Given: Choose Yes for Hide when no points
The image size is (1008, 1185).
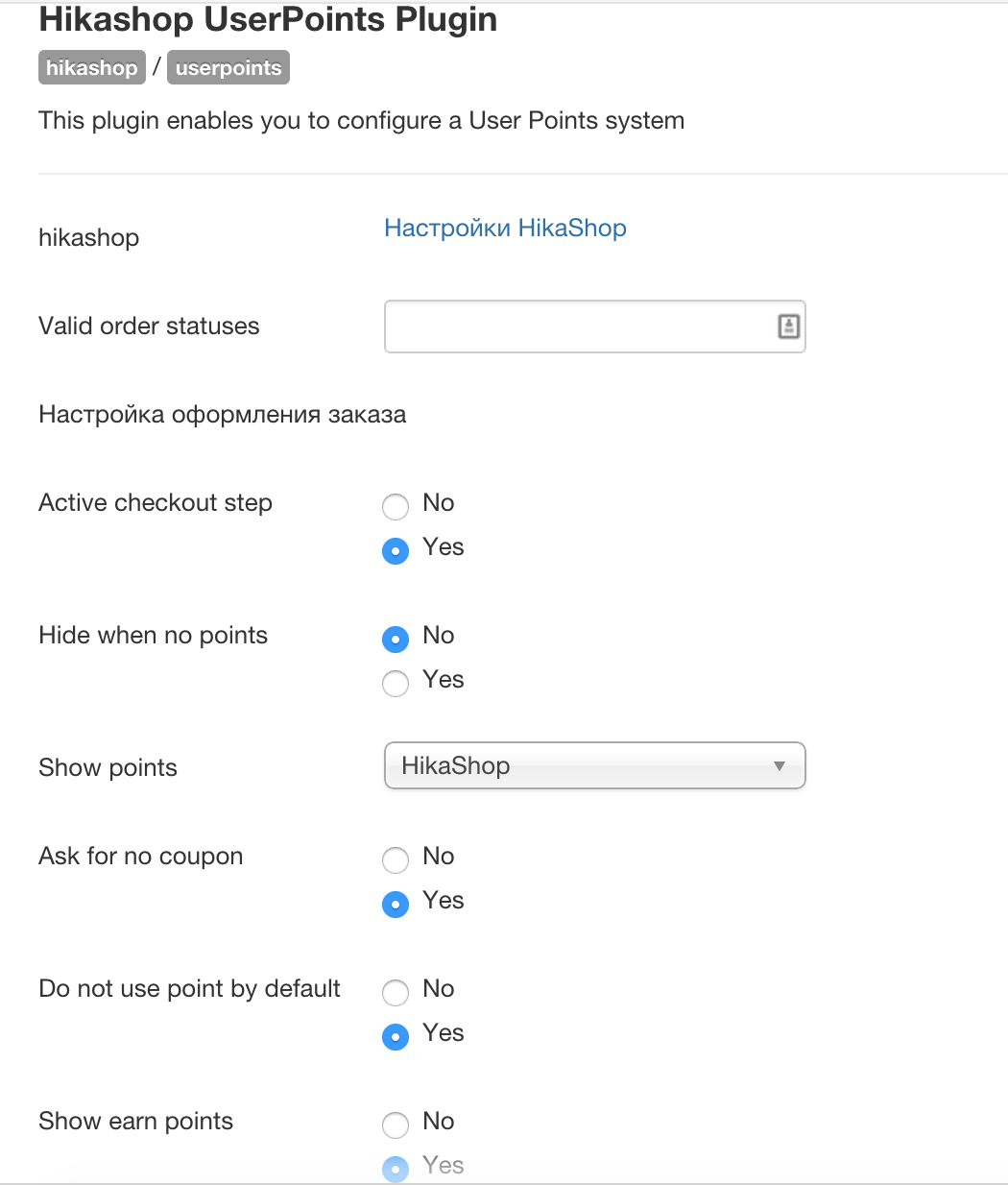Looking at the screenshot, I should tap(396, 684).
